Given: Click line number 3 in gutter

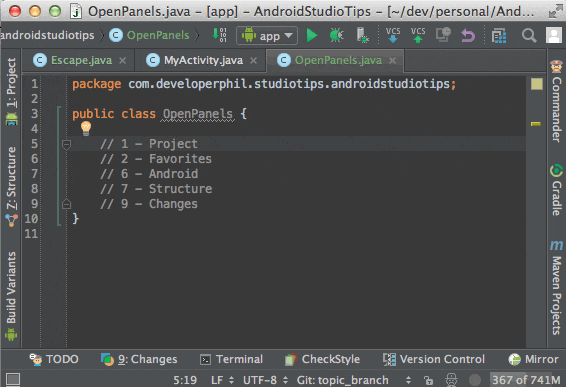Looking at the screenshot, I should point(34,114).
